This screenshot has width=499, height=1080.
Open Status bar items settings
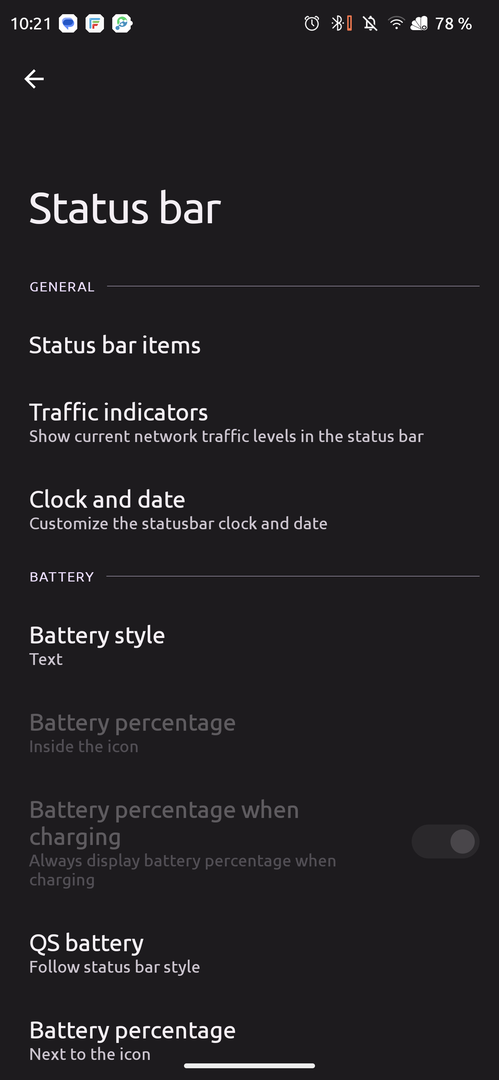(x=250, y=345)
